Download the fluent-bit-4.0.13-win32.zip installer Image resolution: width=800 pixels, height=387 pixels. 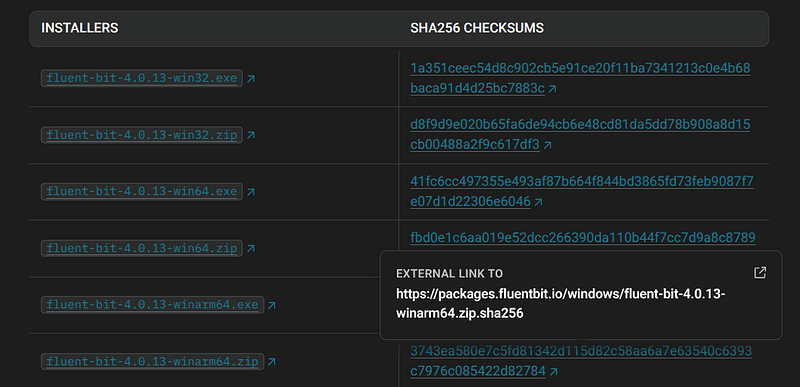pos(142,135)
